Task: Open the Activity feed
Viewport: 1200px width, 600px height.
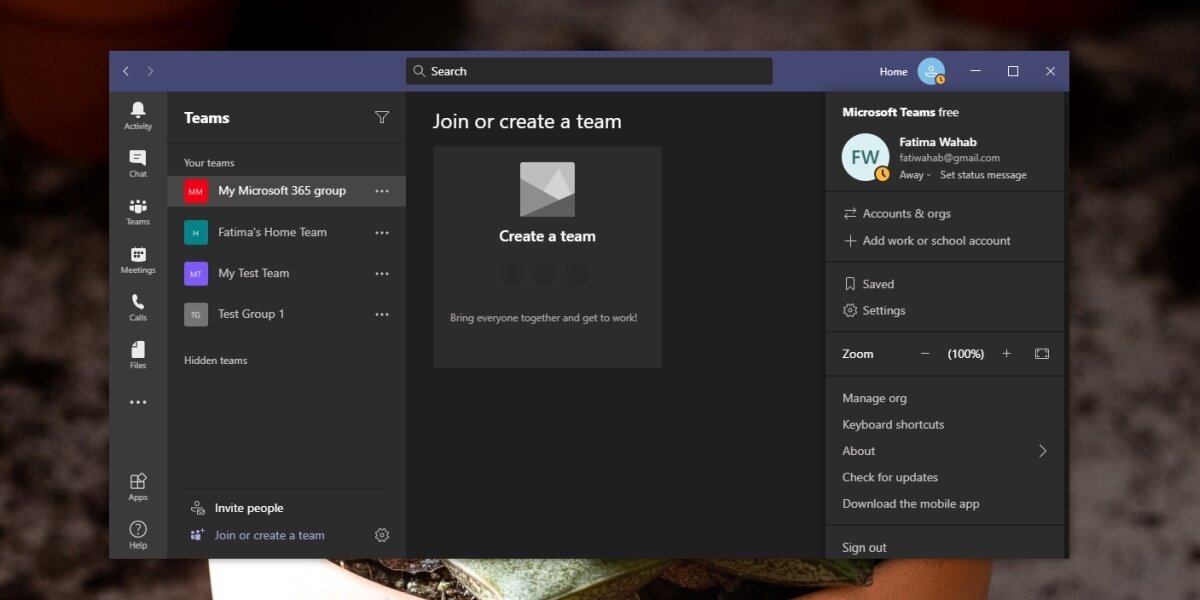Action: tap(138, 116)
